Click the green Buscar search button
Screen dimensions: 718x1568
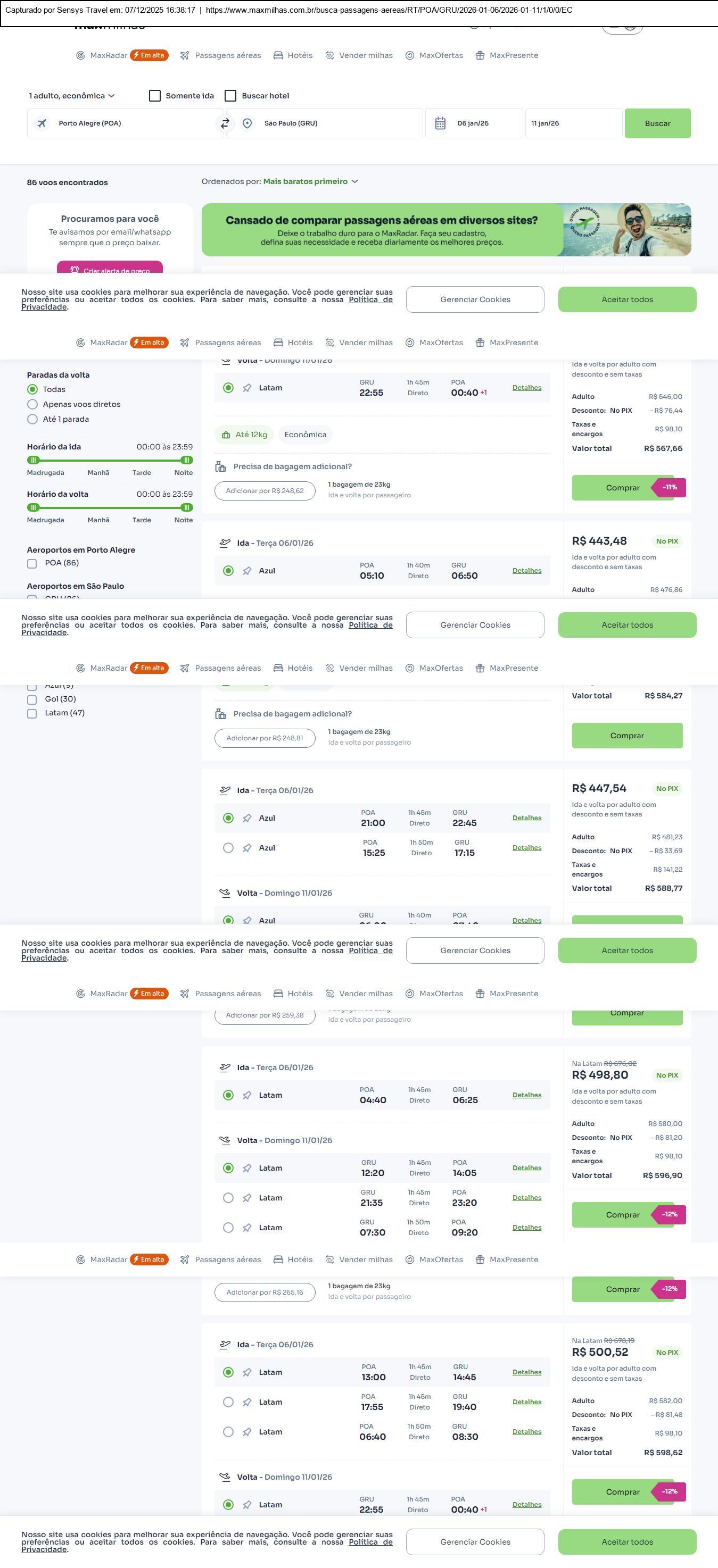click(x=657, y=123)
